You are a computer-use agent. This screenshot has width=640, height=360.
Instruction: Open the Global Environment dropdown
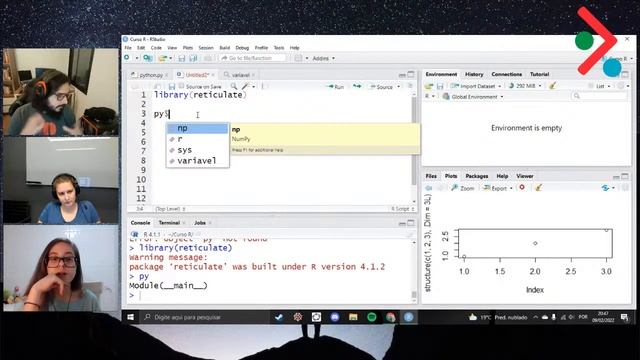pos(473,97)
